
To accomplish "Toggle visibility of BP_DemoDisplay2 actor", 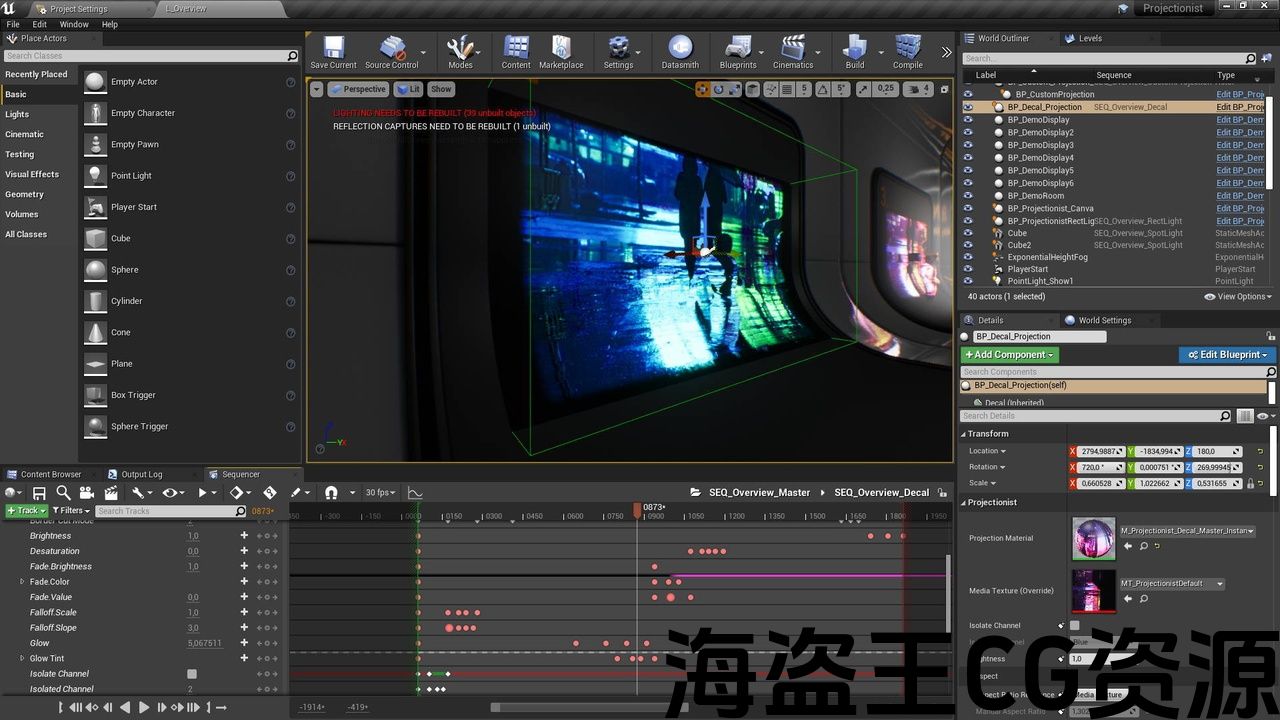I will click(967, 132).
